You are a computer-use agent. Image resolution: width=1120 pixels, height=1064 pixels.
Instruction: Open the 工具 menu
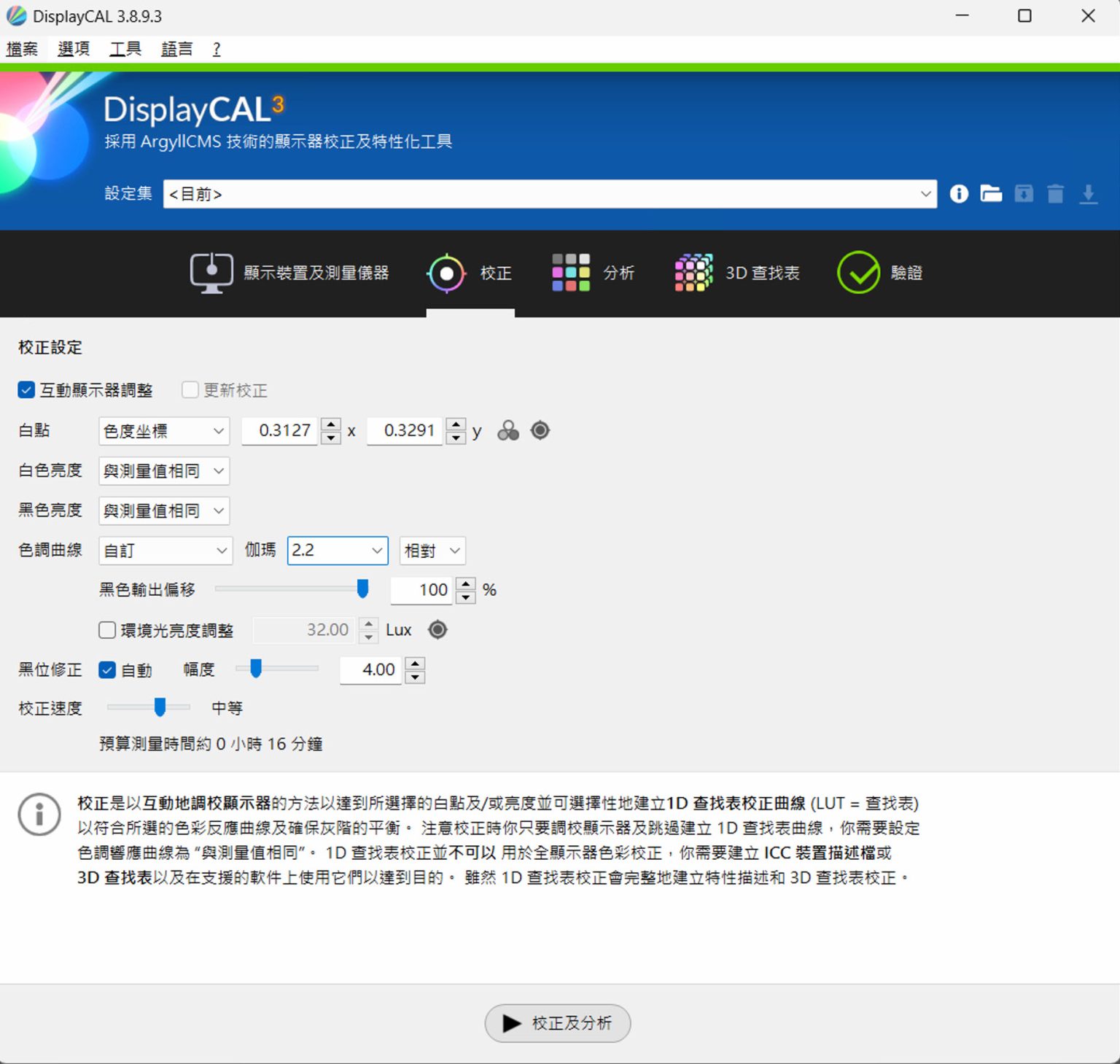[124, 48]
